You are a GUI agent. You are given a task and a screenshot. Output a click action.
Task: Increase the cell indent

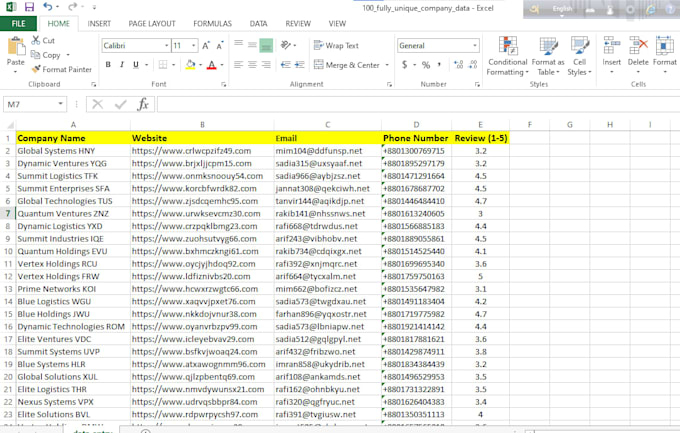(x=299, y=65)
